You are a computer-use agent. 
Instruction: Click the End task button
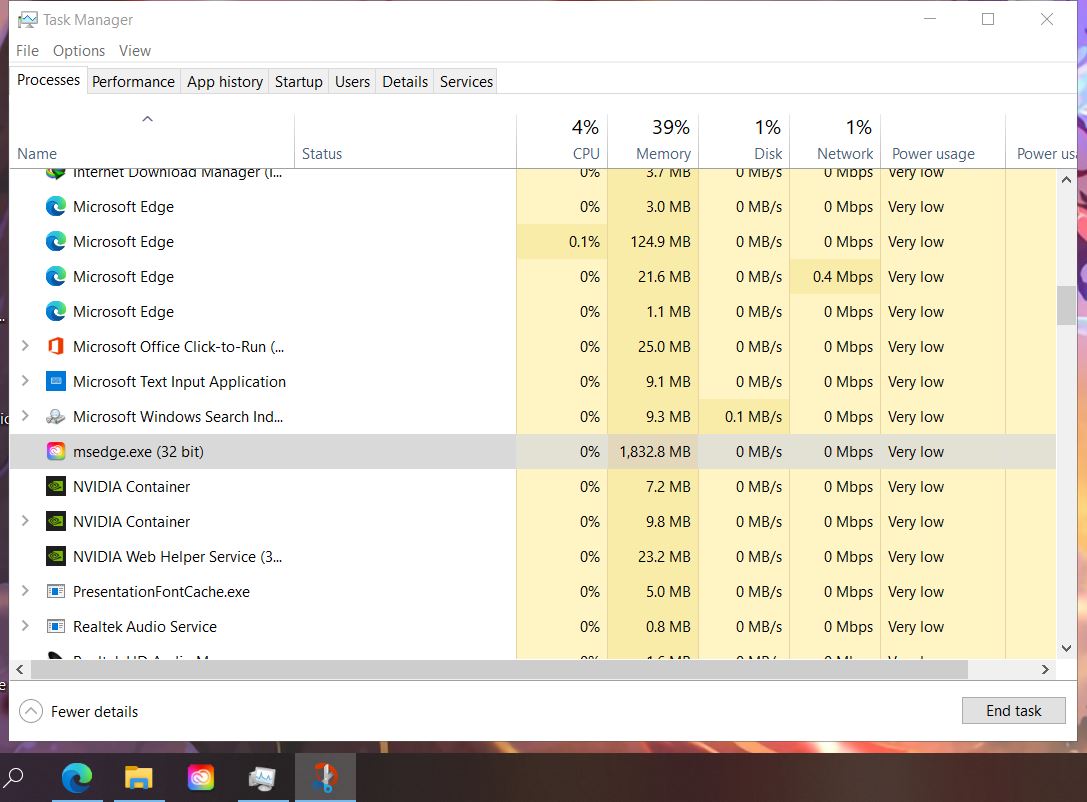tap(1013, 711)
